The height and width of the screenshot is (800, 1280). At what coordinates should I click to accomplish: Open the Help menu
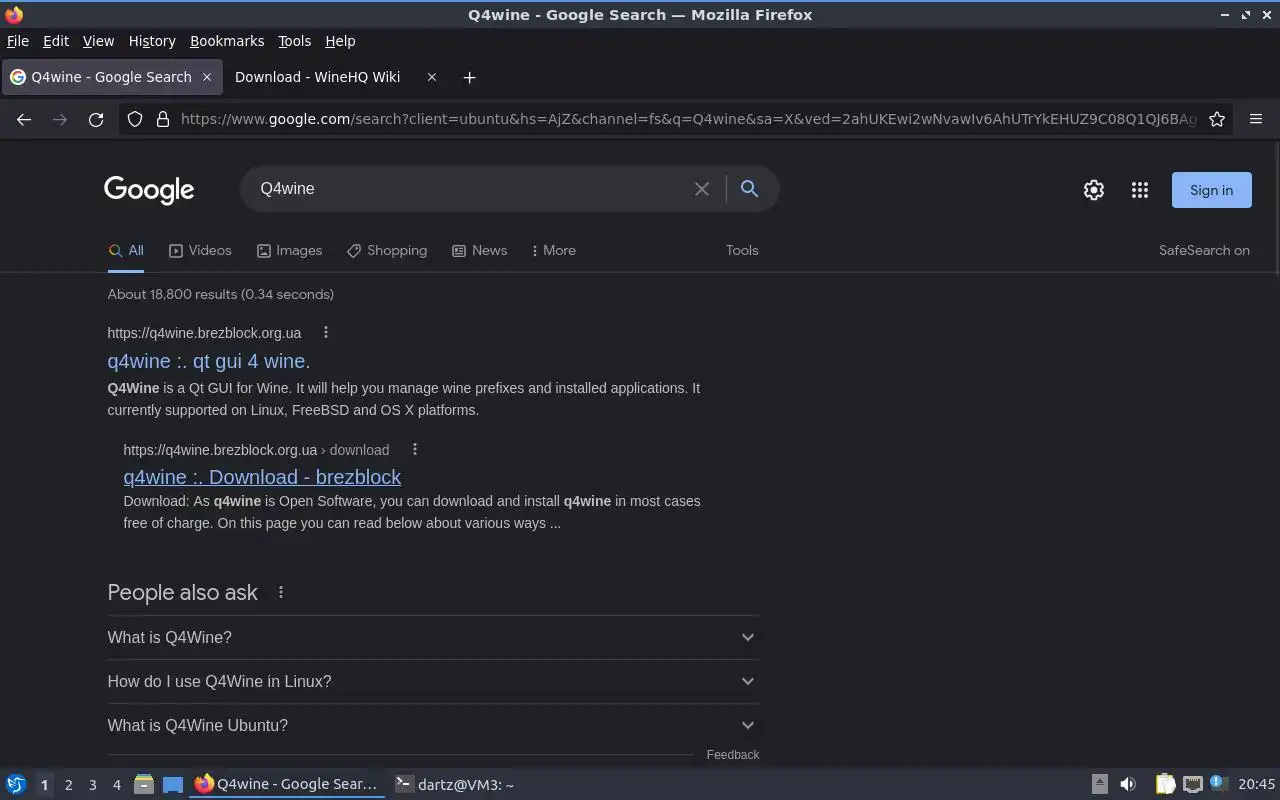[x=340, y=41]
